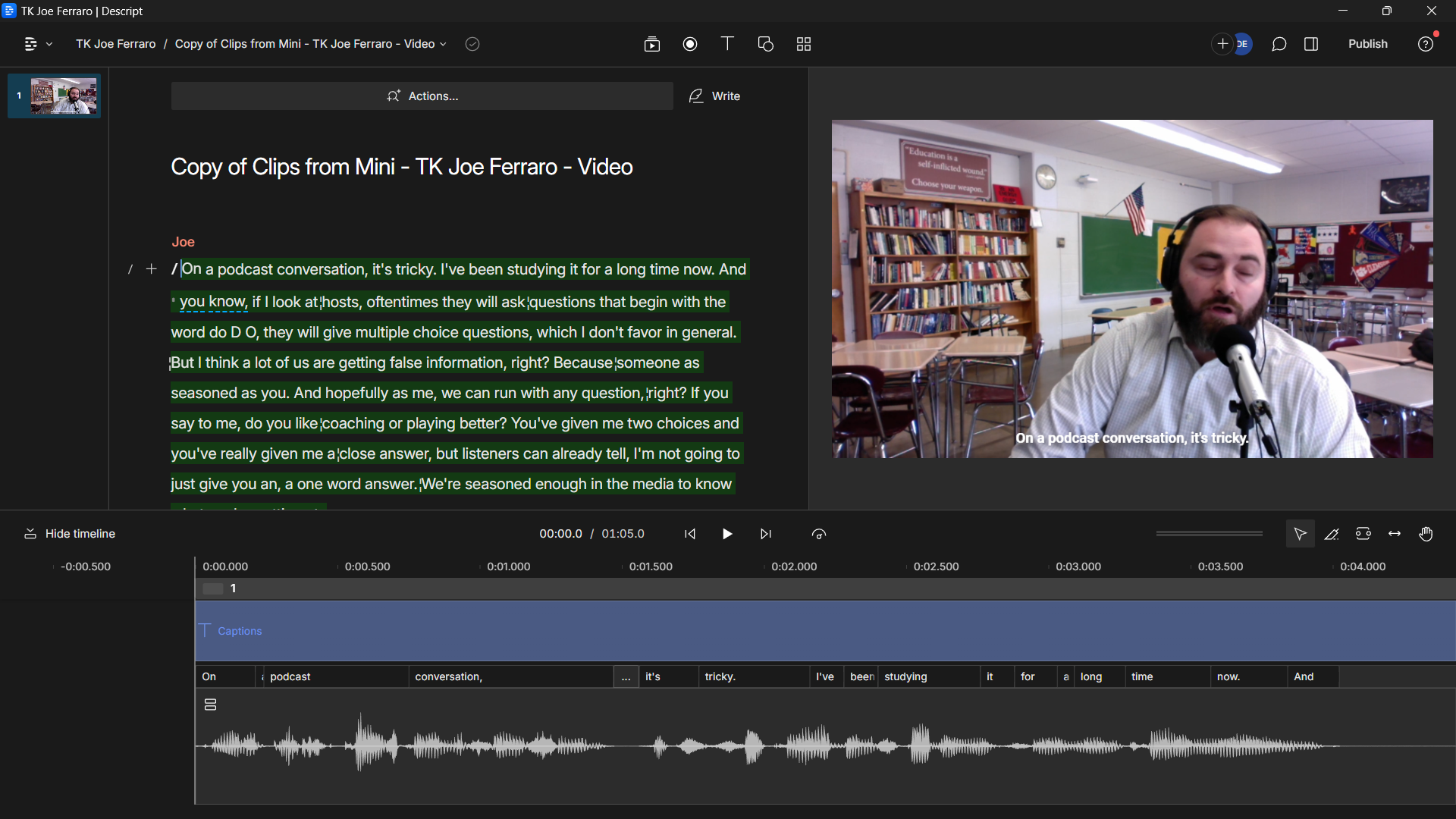
Task: Expand the track layers stack icon
Action: pos(211,704)
